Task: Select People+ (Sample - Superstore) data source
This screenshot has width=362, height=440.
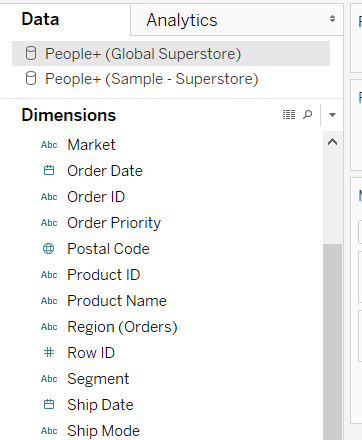Action: pyautogui.click(x=171, y=79)
